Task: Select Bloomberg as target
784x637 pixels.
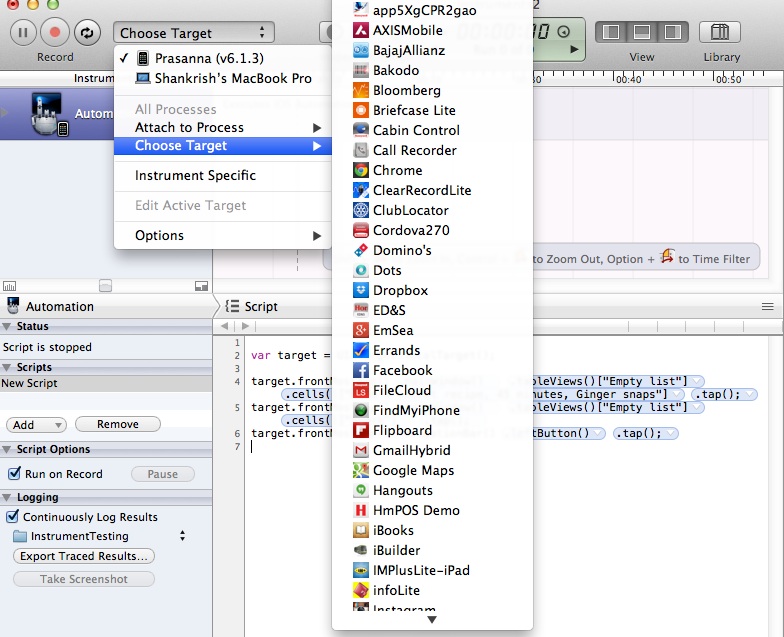Action: 432,90
